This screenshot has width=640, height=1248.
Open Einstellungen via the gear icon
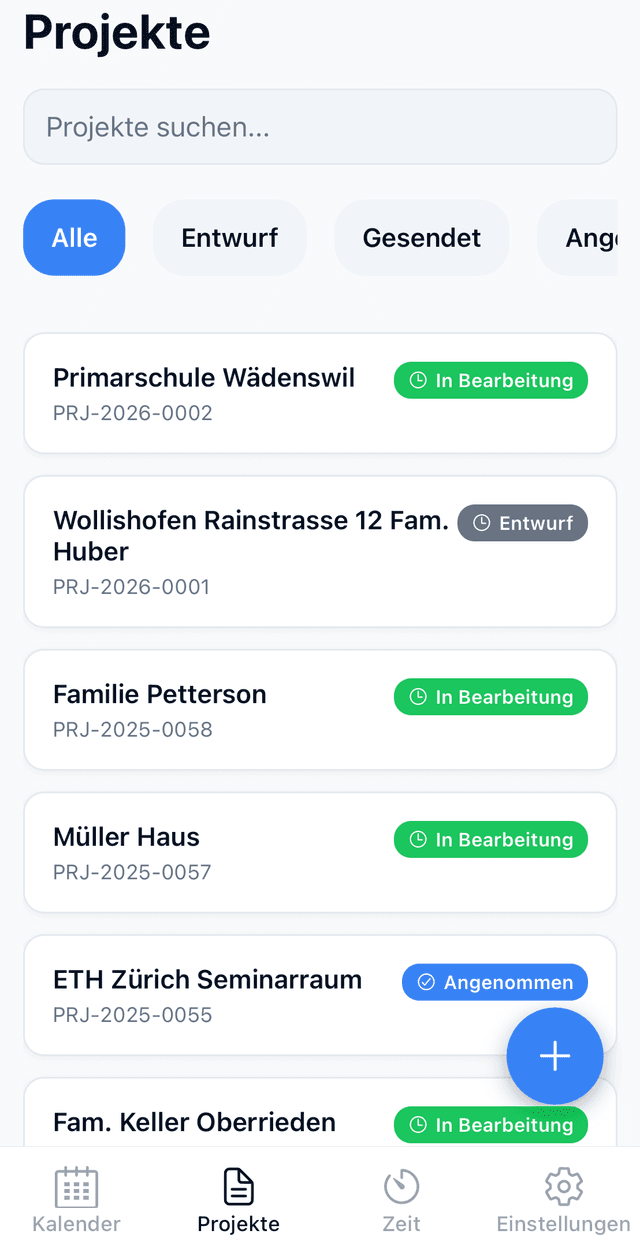coord(562,1185)
